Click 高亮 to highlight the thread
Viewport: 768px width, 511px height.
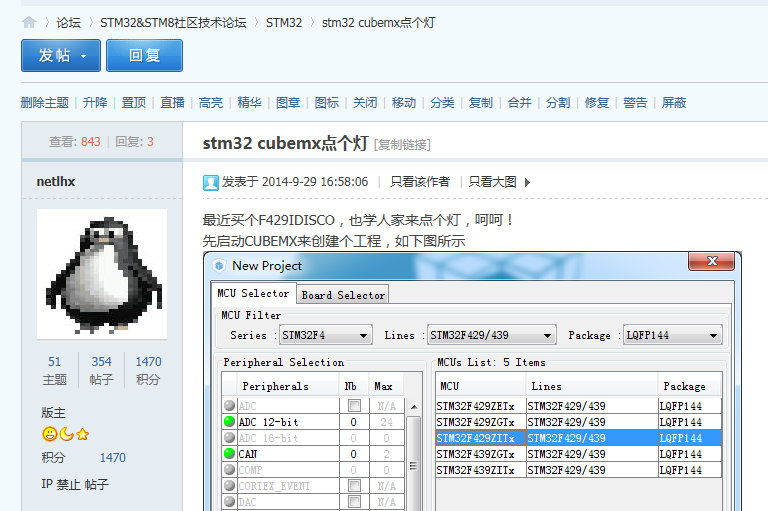[211, 102]
